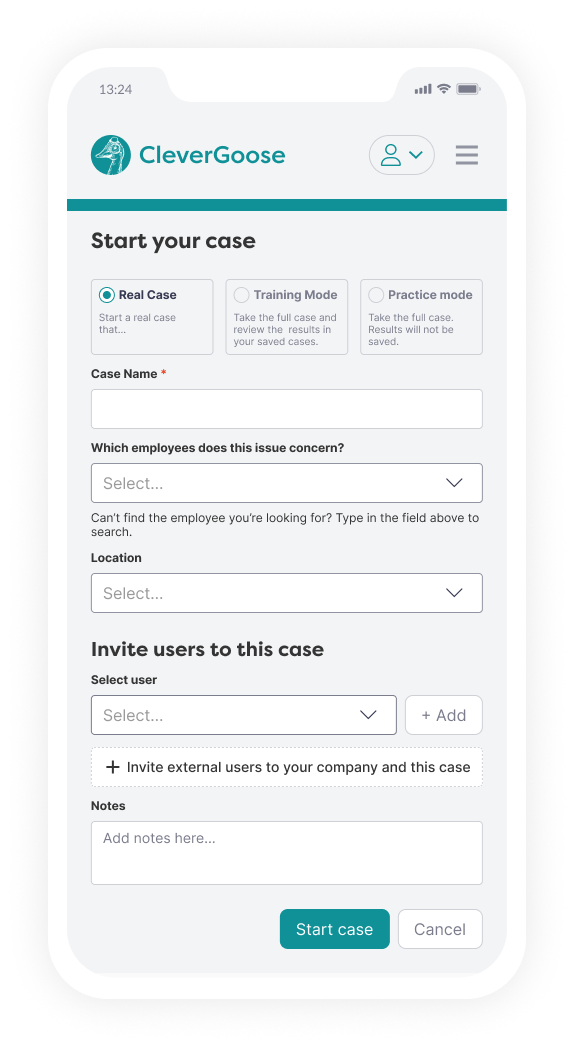The width and height of the screenshot is (574, 1047).
Task: Open the Select user dropdown
Action: click(x=244, y=715)
